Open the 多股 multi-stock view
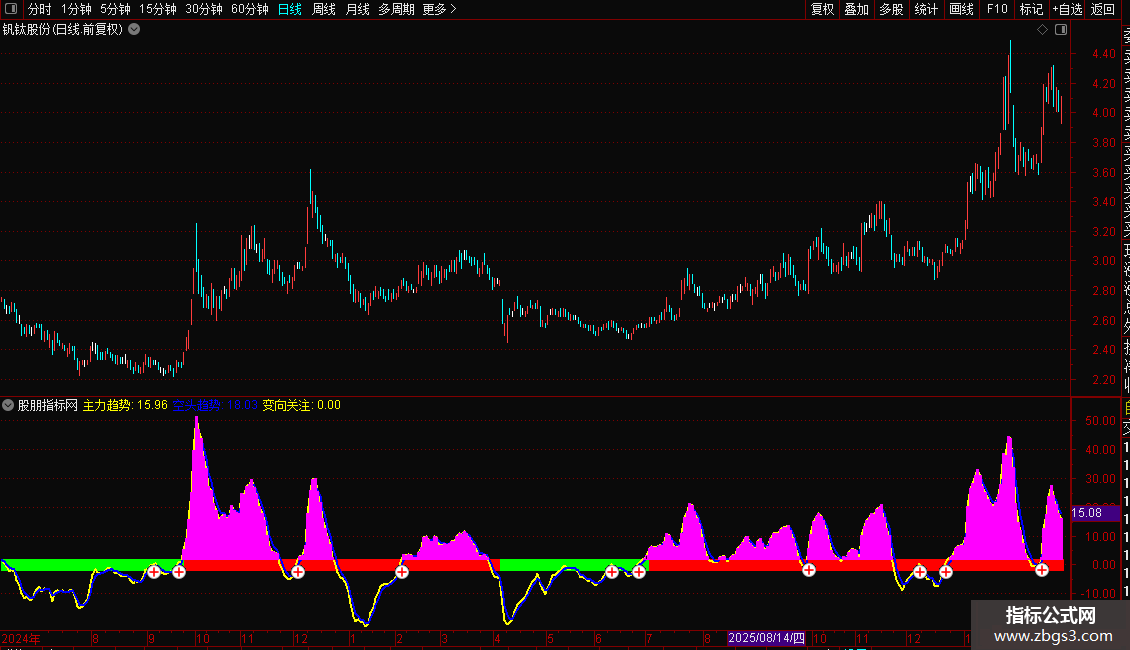The height and width of the screenshot is (650, 1130). [891, 9]
